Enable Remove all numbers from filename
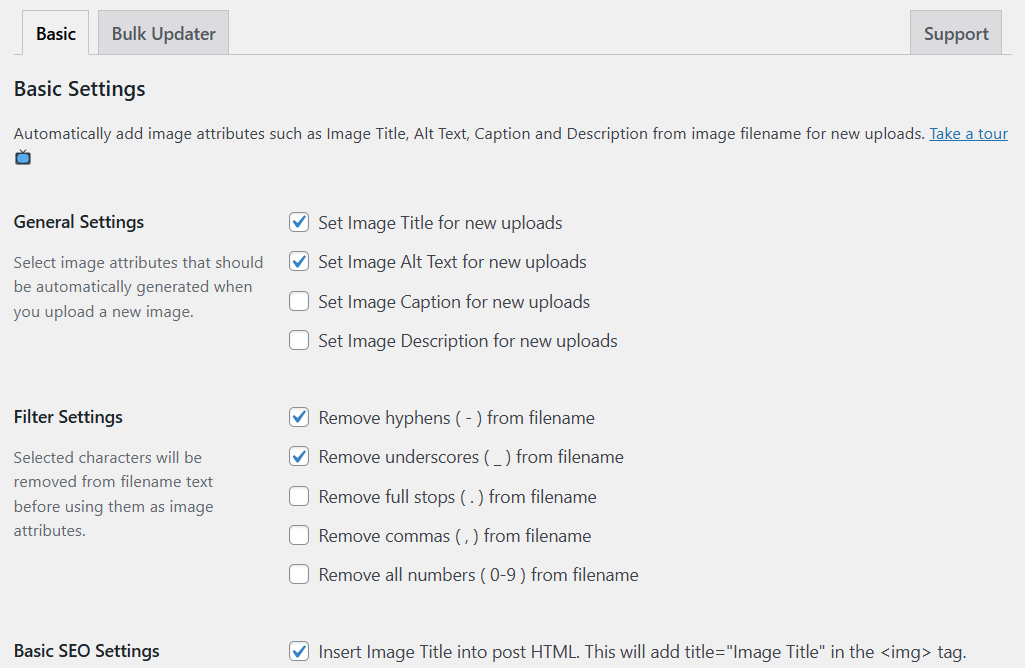This screenshot has width=1025, height=668. point(299,575)
